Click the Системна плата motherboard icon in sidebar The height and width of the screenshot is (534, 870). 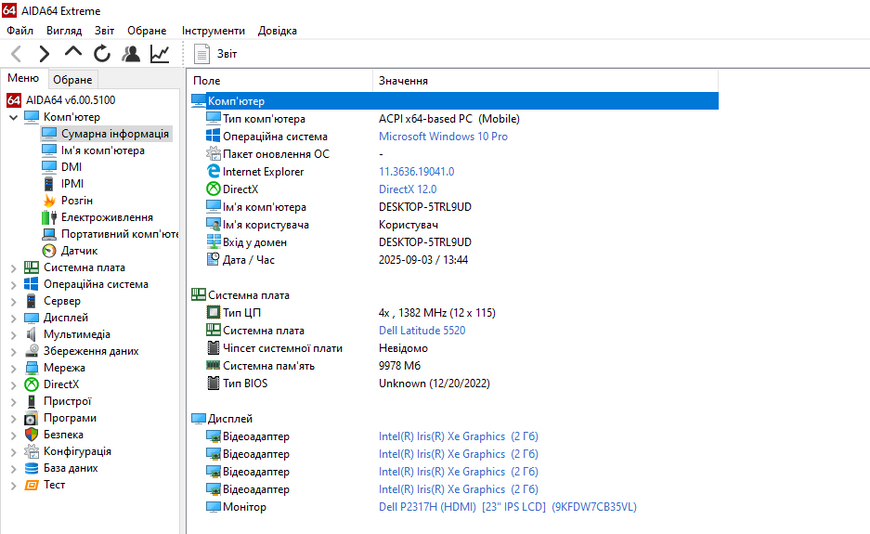32,268
